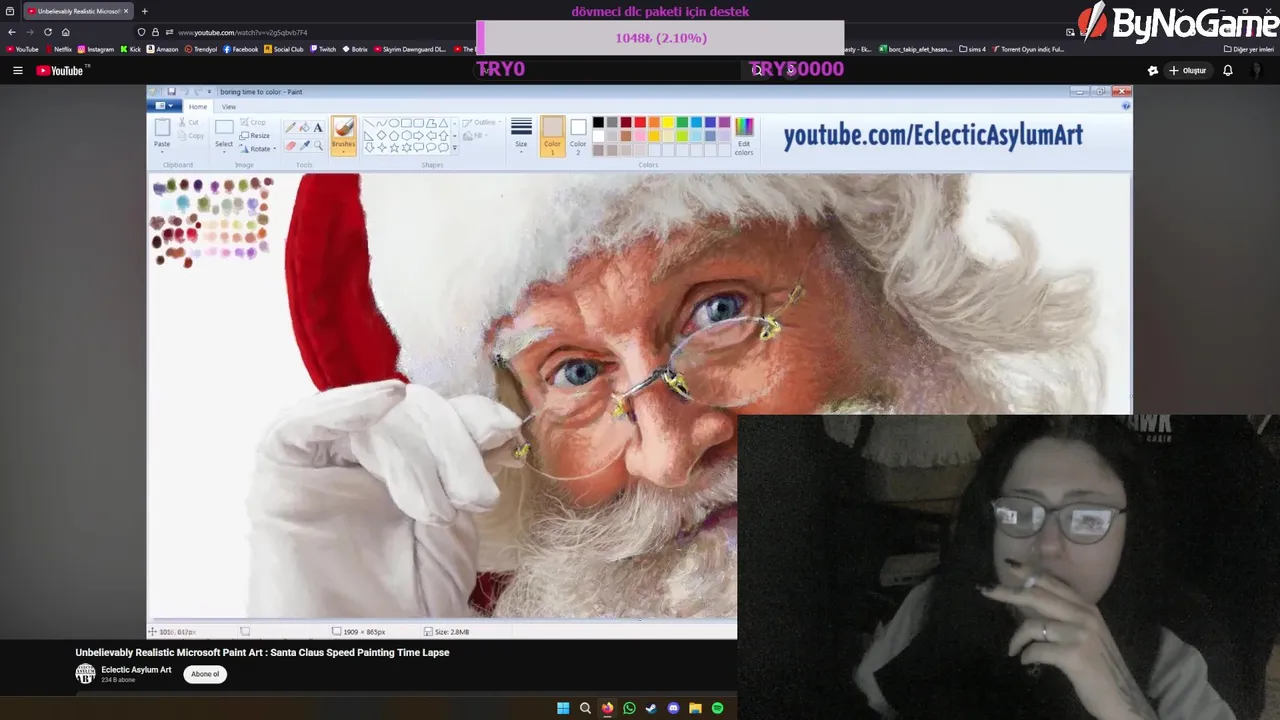
Task: Open the blue Paint file menu button
Action: click(x=164, y=106)
